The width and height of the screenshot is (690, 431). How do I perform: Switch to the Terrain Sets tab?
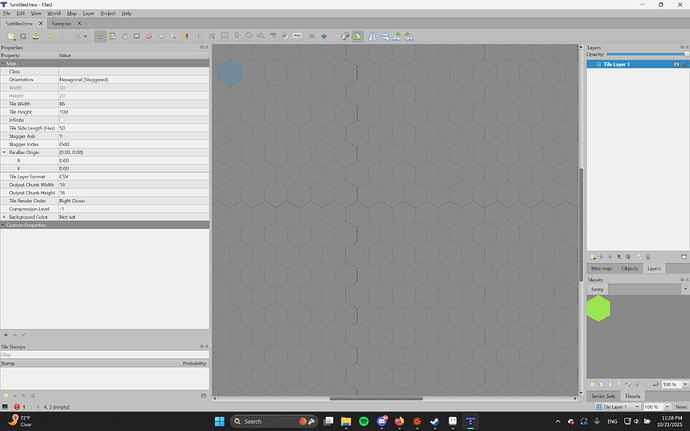603,396
